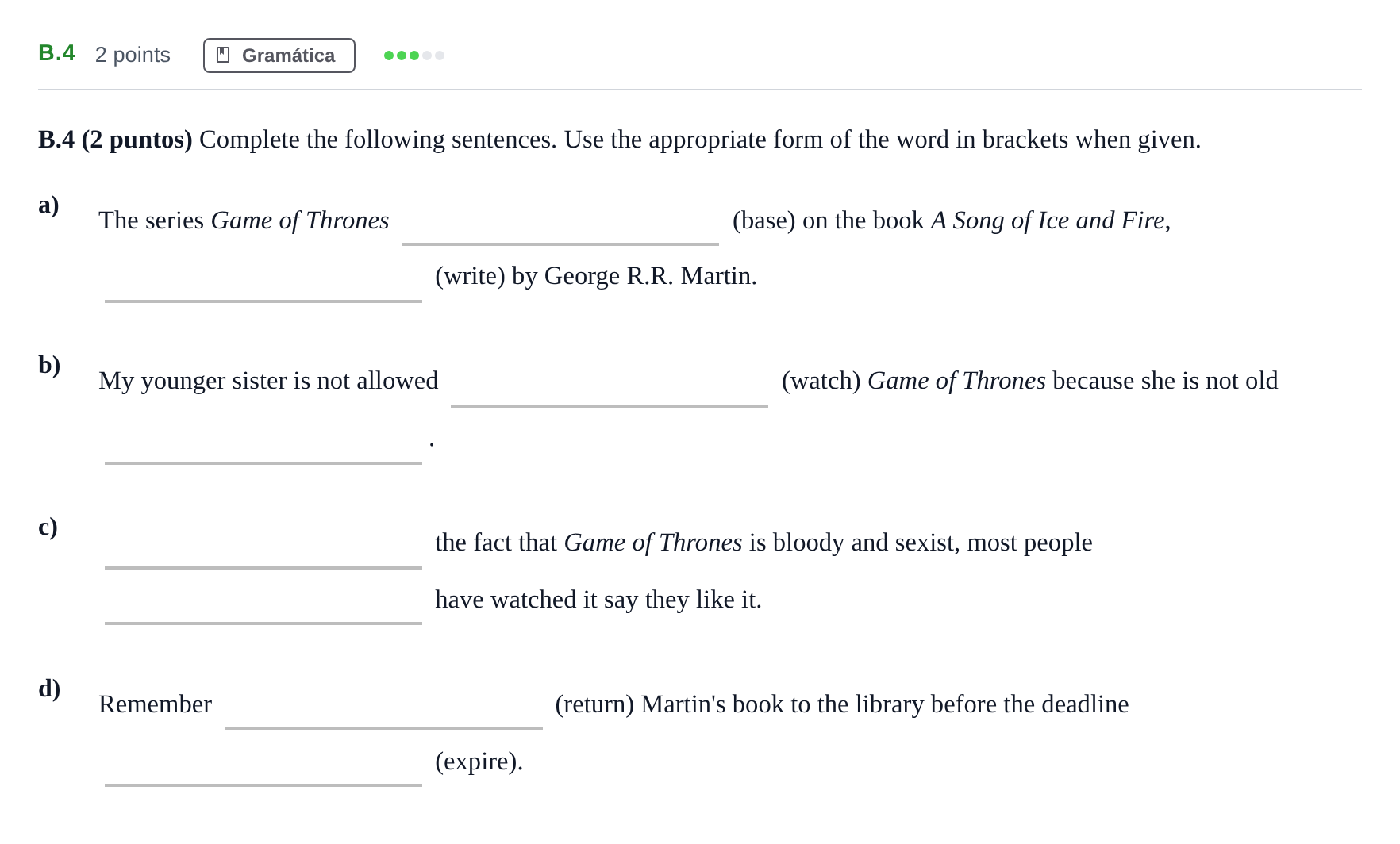
Task: Click the difficulty dots indicator
Action: [414, 56]
